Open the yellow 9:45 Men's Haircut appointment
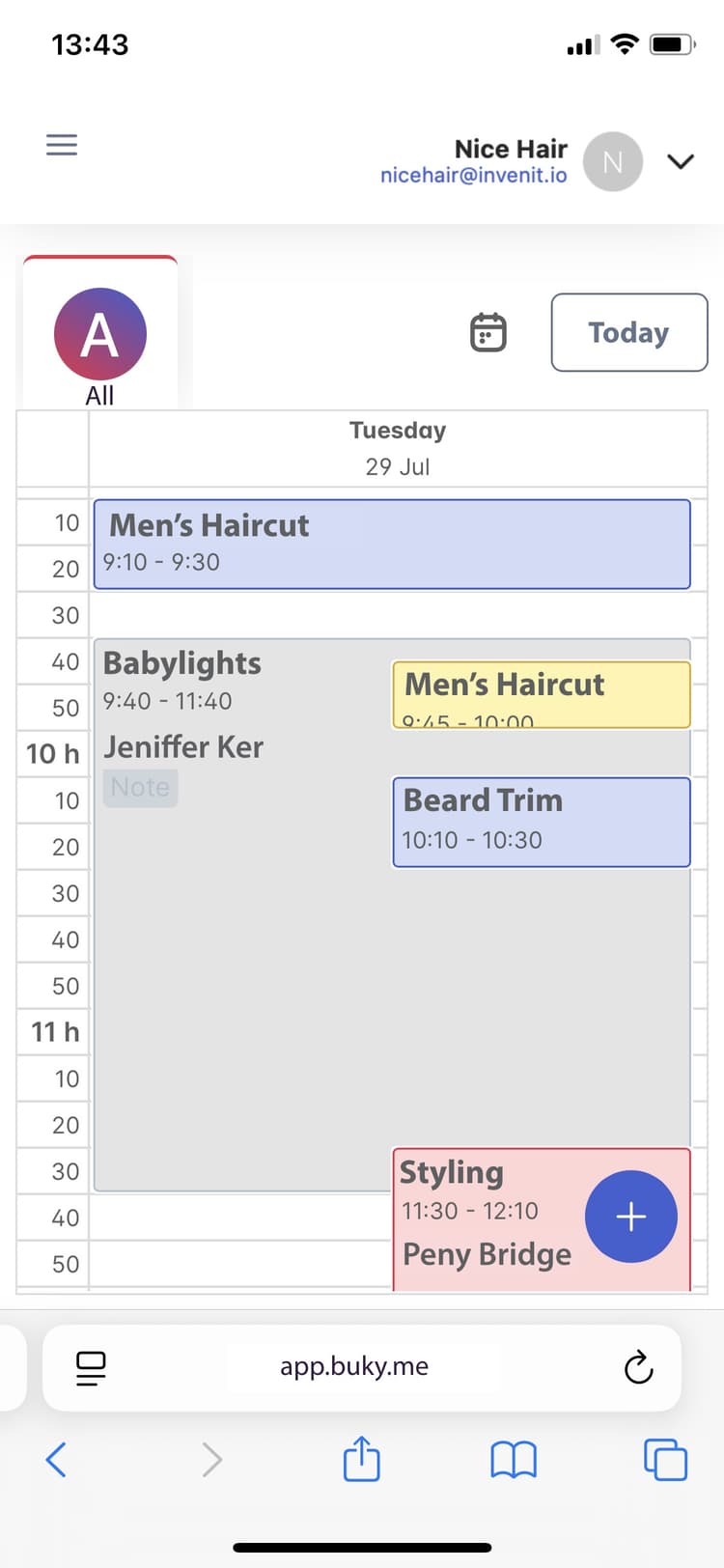Screen dimensions: 724x1568 pos(541,686)
